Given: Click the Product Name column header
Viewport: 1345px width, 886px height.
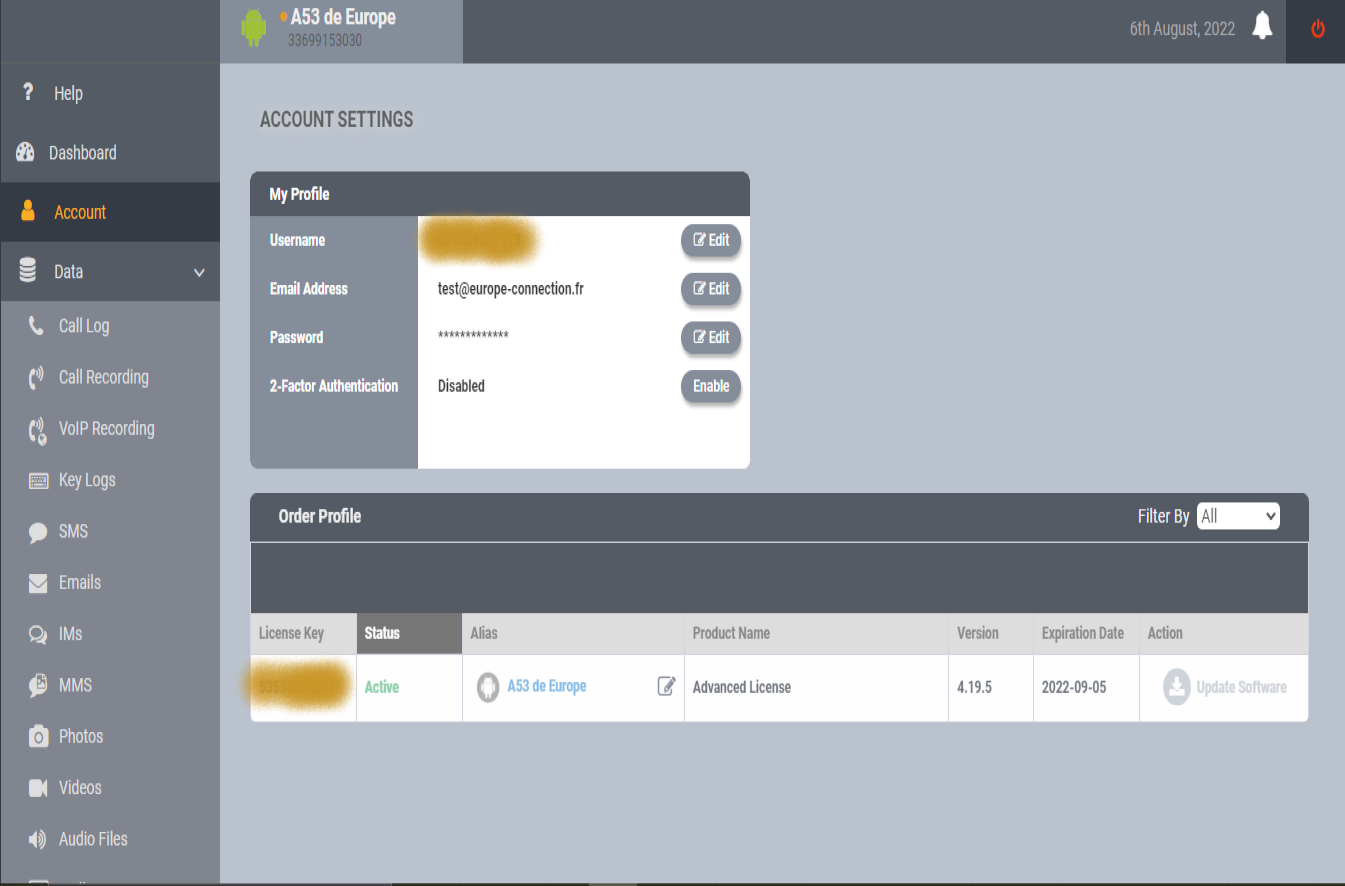Looking at the screenshot, I should 816,633.
